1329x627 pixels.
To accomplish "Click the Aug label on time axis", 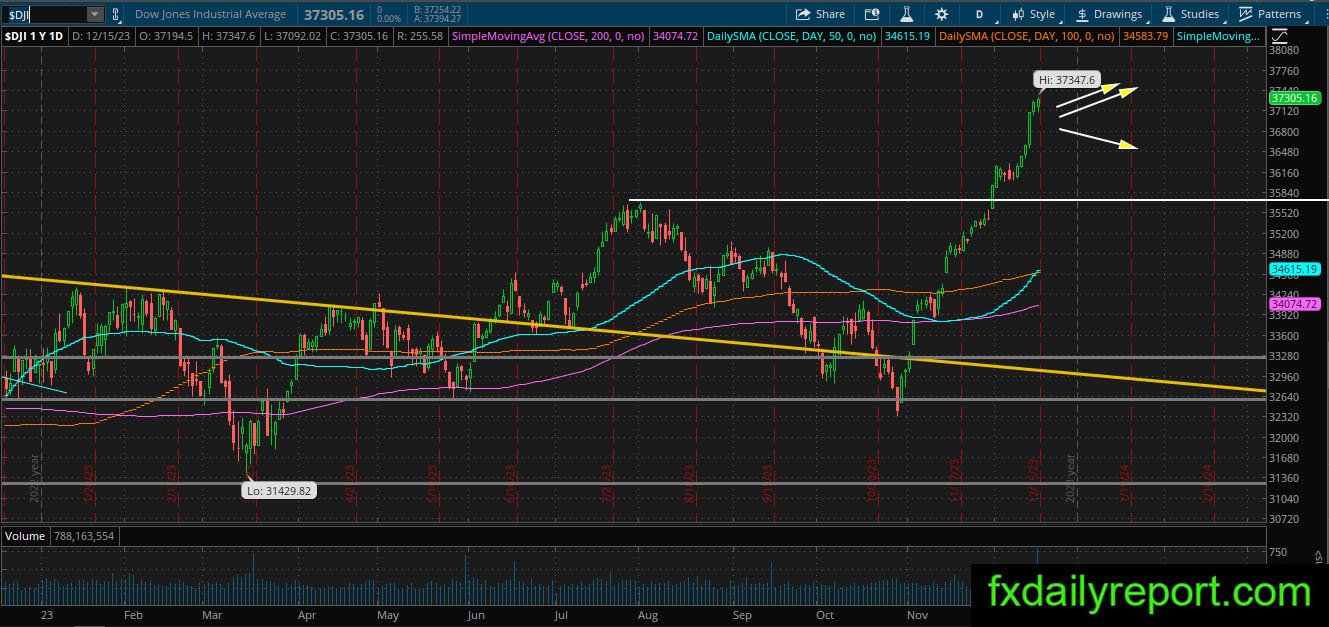I will pyautogui.click(x=646, y=617).
